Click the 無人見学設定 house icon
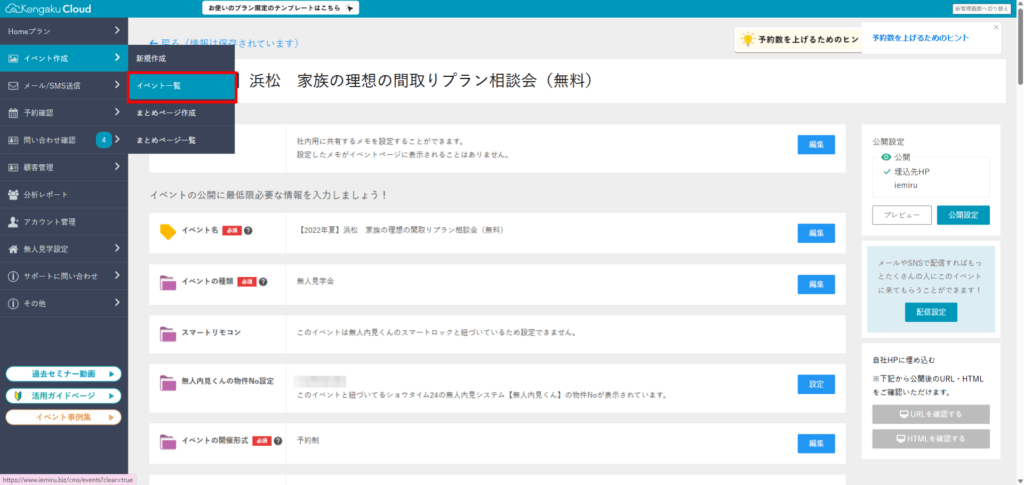The height and width of the screenshot is (485, 1024). (x=13, y=249)
